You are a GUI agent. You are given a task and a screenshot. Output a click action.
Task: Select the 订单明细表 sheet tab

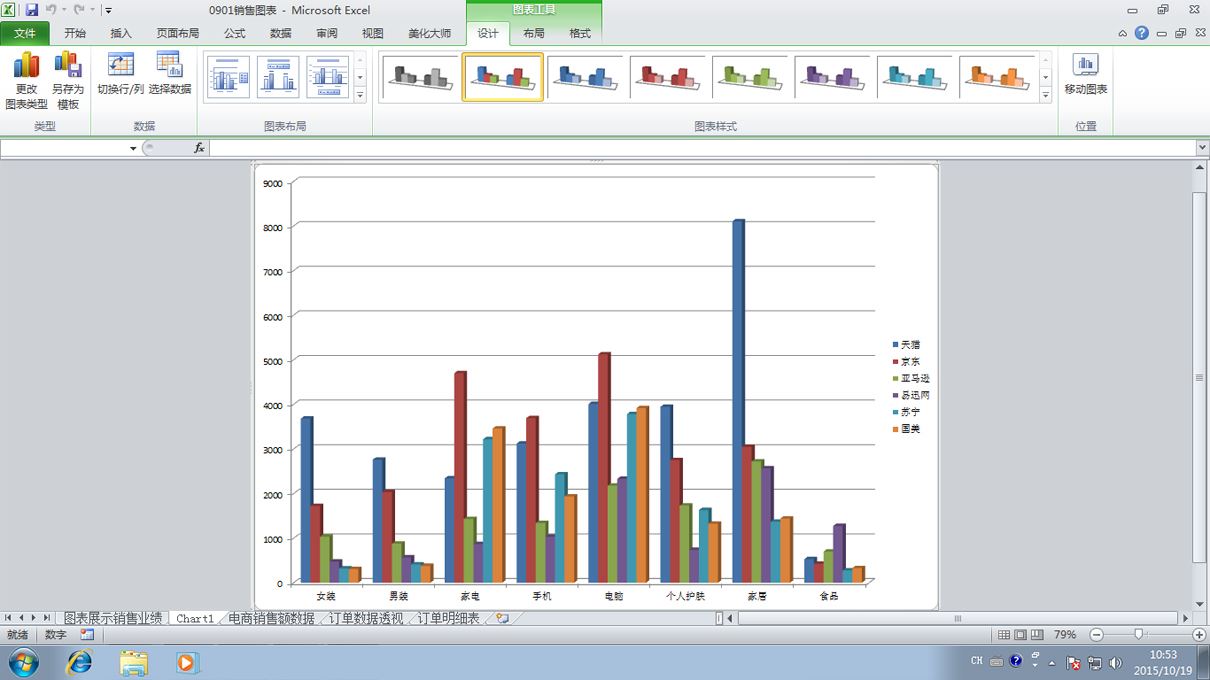[x=449, y=618]
